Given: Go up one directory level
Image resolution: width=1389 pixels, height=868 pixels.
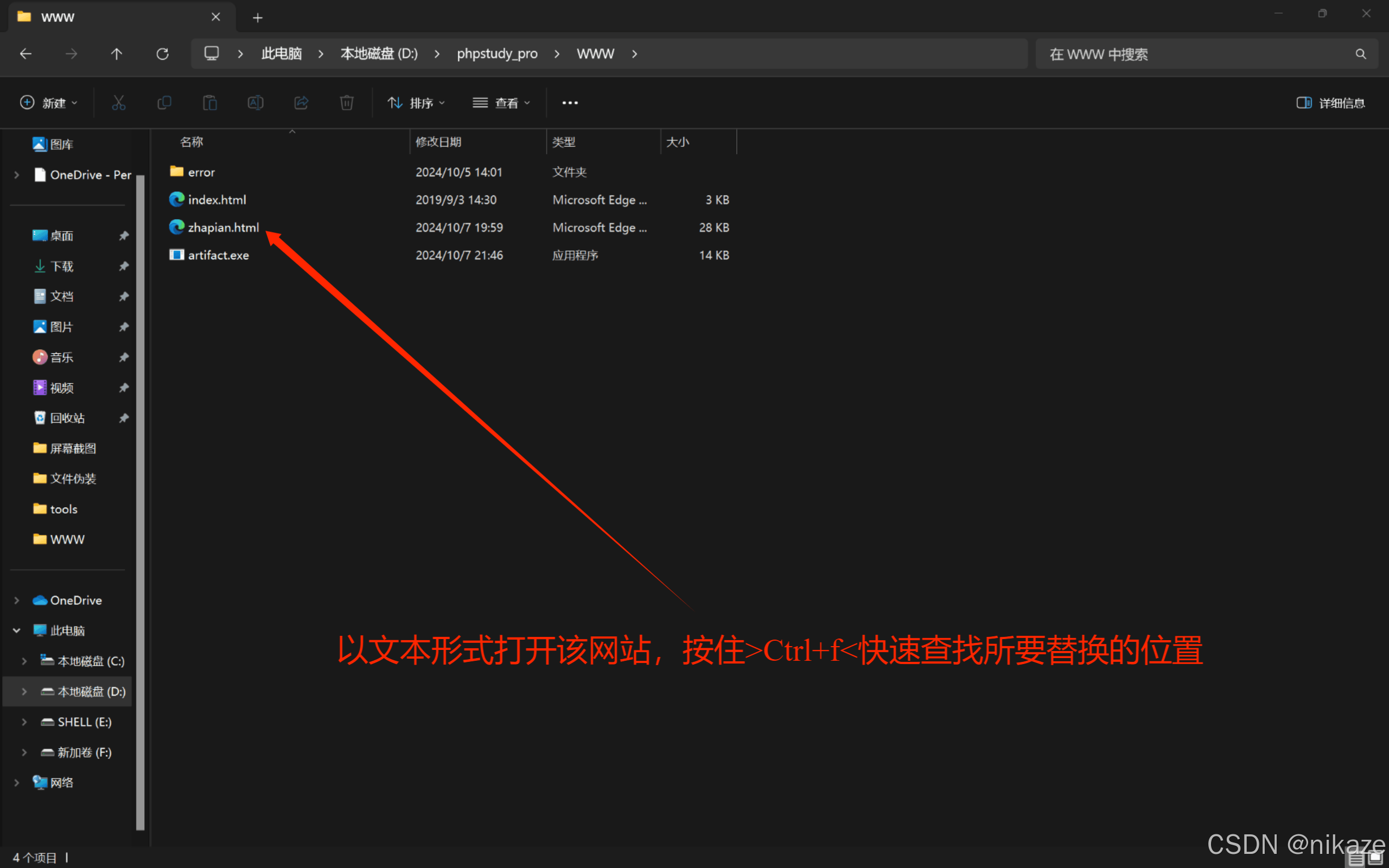Looking at the screenshot, I should point(117,54).
